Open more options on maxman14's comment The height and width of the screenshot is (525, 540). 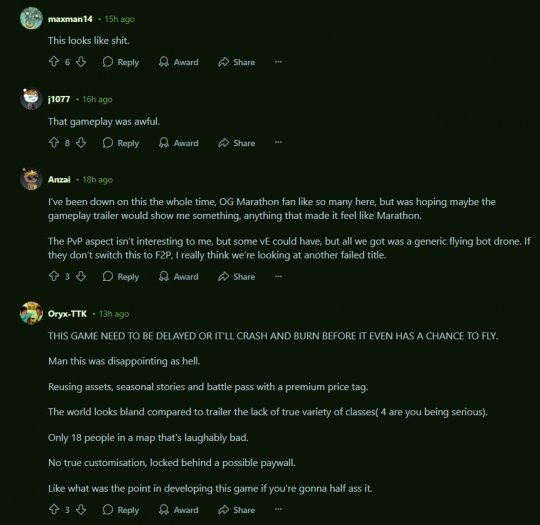click(278, 62)
